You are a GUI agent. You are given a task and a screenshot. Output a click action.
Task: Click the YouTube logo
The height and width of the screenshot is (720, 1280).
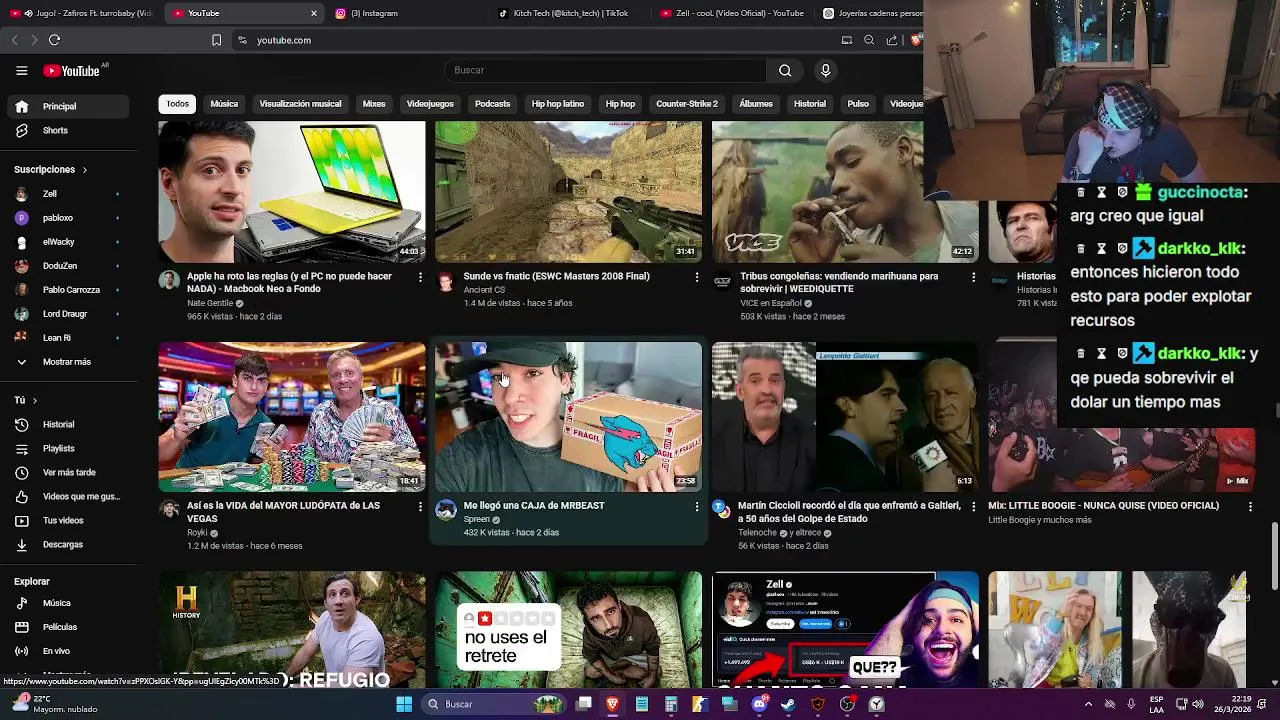click(71, 70)
